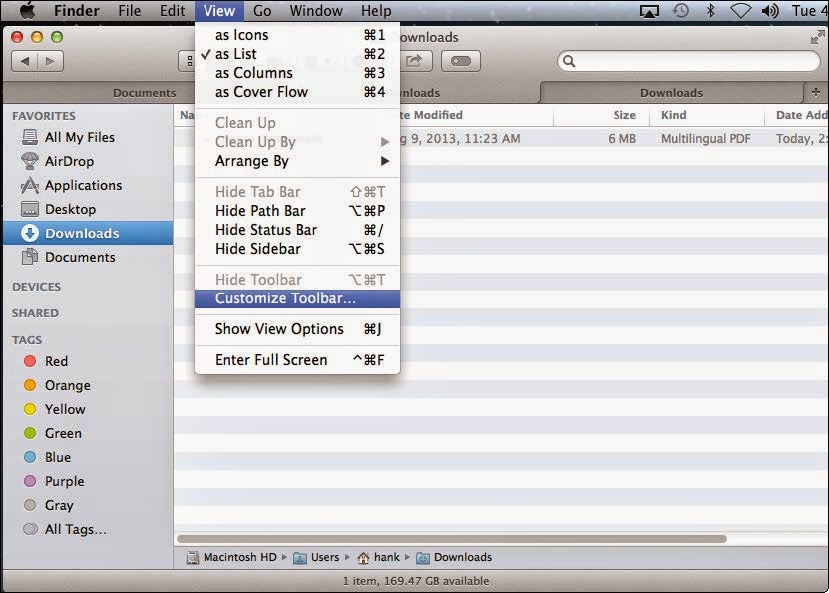829x593 pixels.
Task: Expand the Arrange By submenu
Action: pos(297,161)
